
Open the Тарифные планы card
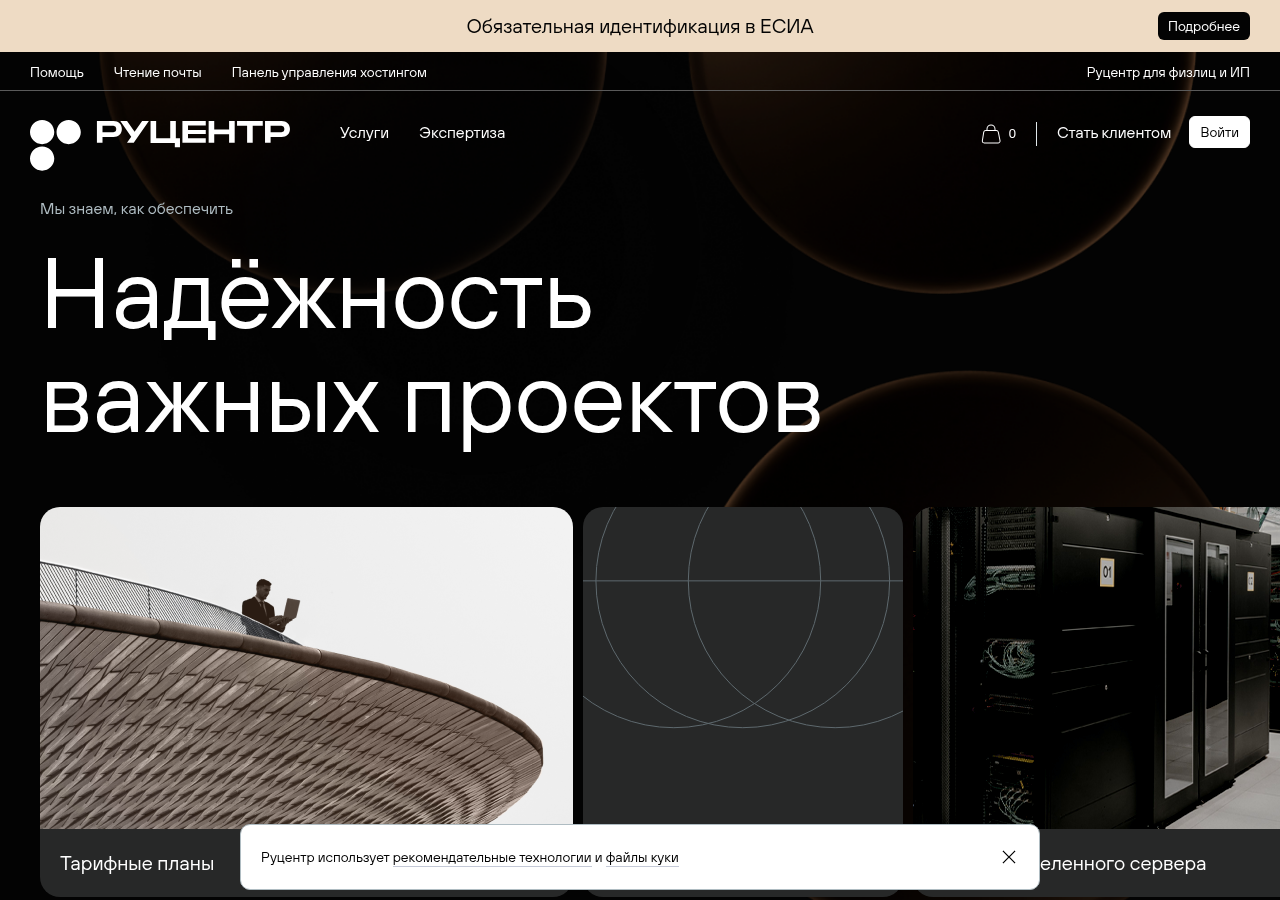tap(306, 702)
